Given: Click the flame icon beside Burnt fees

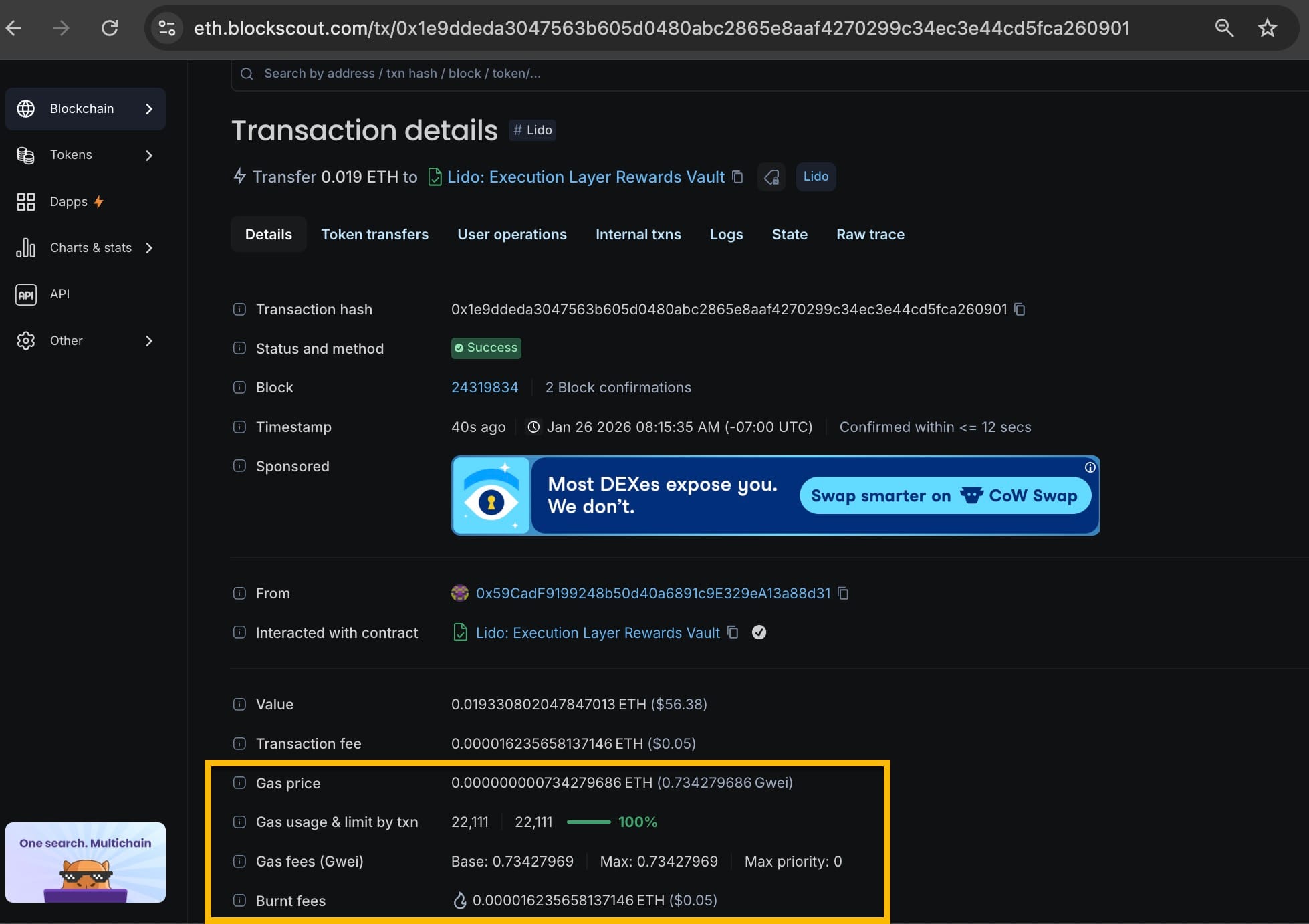Looking at the screenshot, I should pos(460,900).
